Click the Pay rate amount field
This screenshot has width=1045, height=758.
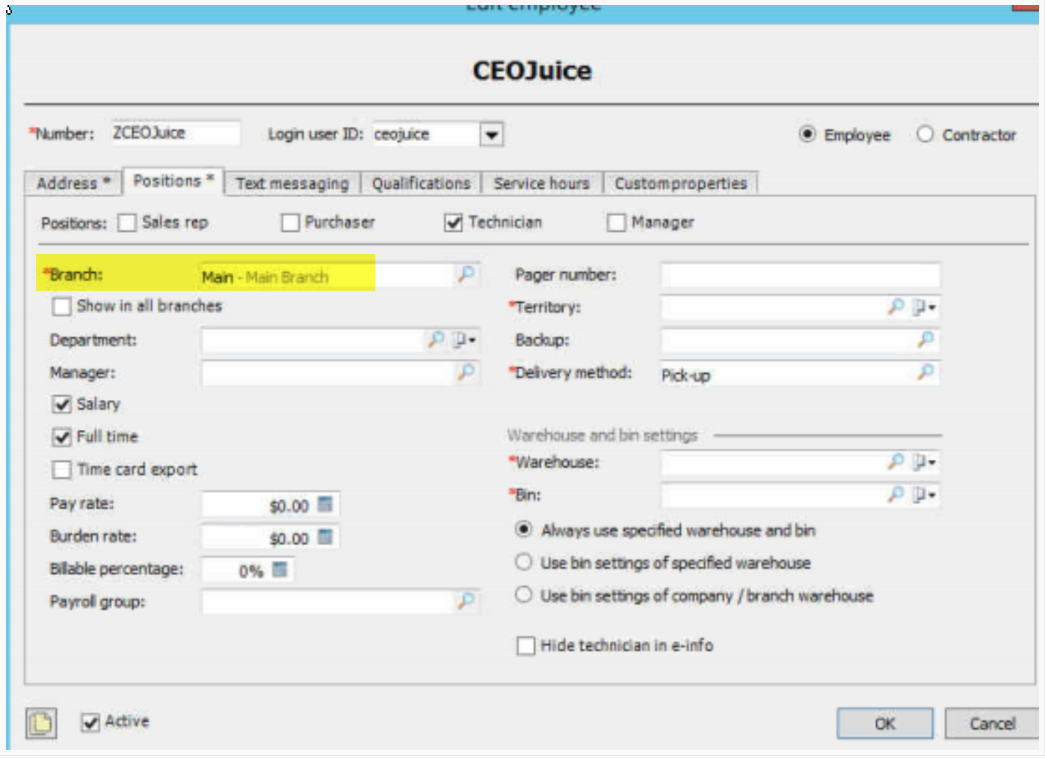[x=259, y=505]
